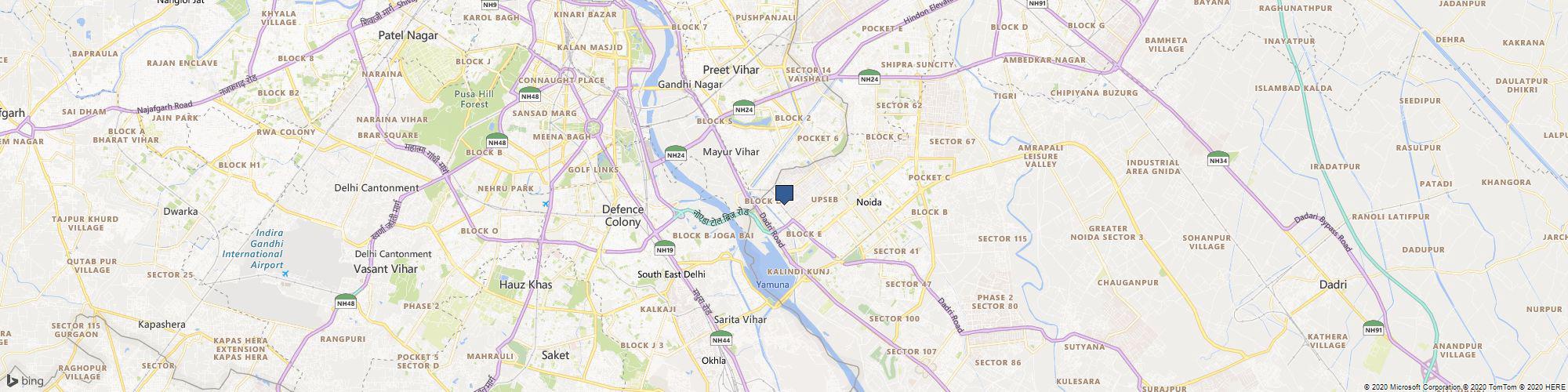Click the NH44 highway shield near Okhla
Screen dimensions: 1568x392
pos(721,338)
